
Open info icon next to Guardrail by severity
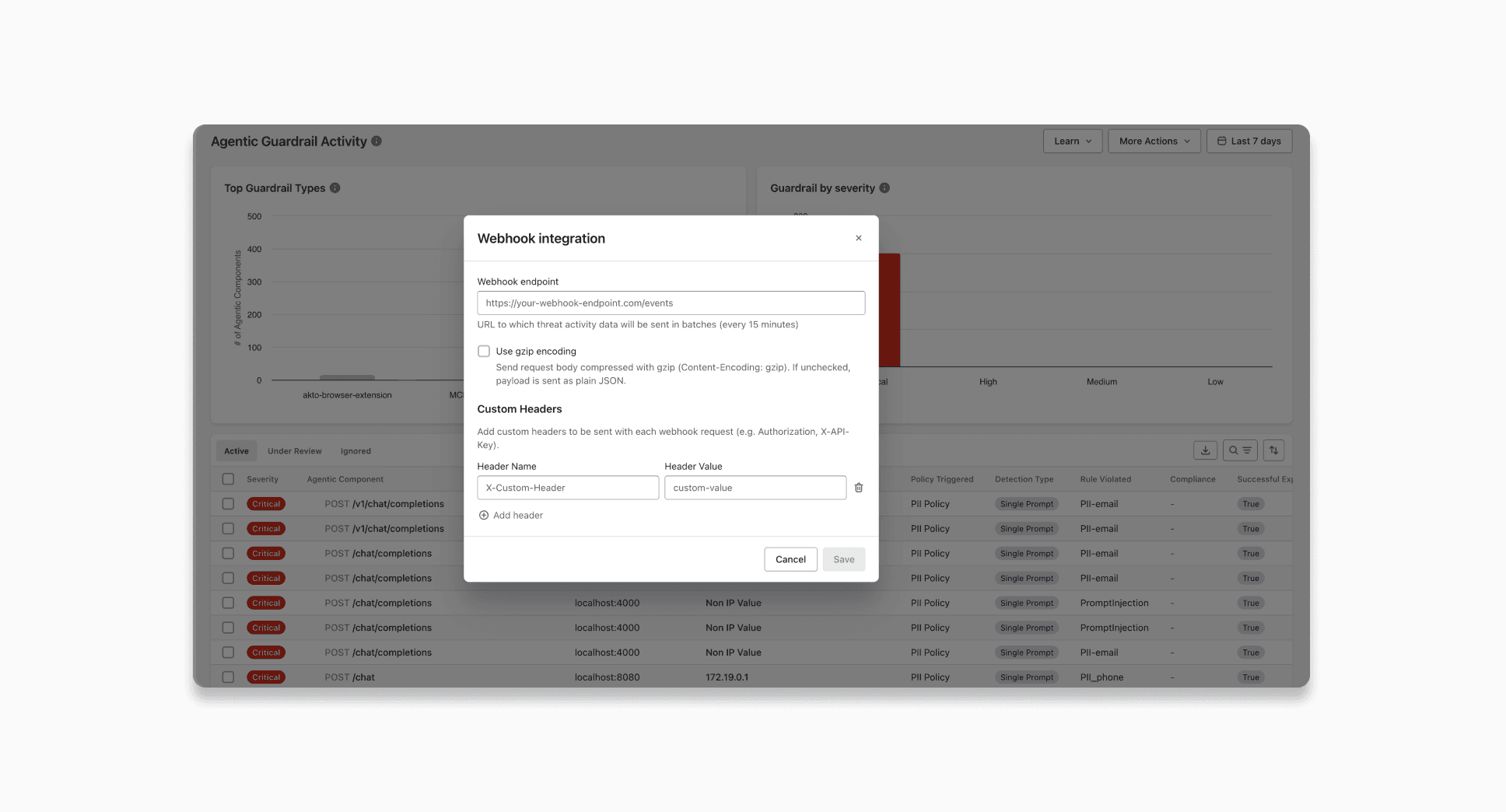[x=884, y=188]
